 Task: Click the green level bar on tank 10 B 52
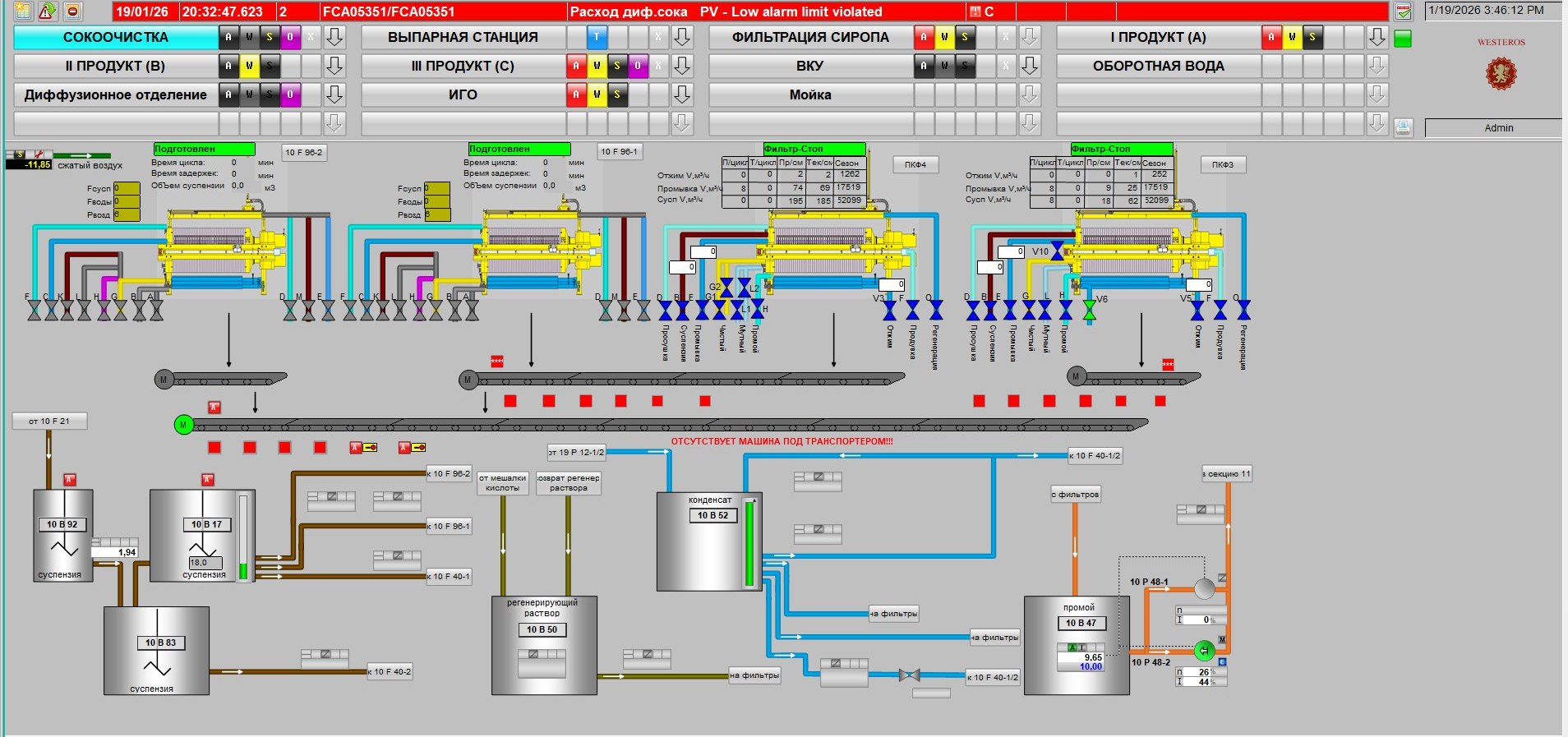(x=749, y=542)
